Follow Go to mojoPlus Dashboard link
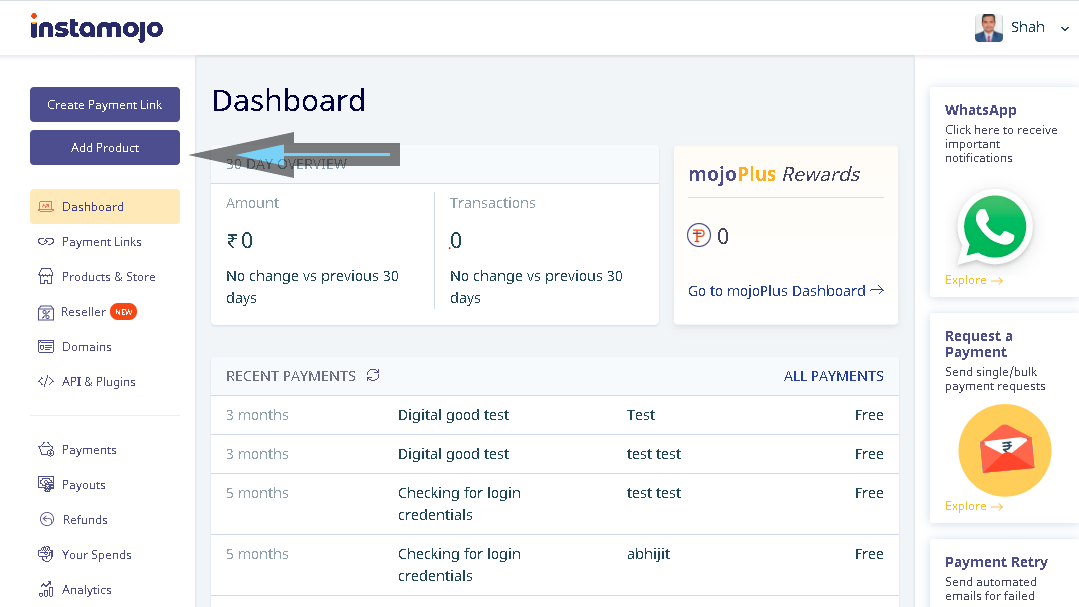This screenshot has height=607, width=1079. pyautogui.click(x=786, y=290)
